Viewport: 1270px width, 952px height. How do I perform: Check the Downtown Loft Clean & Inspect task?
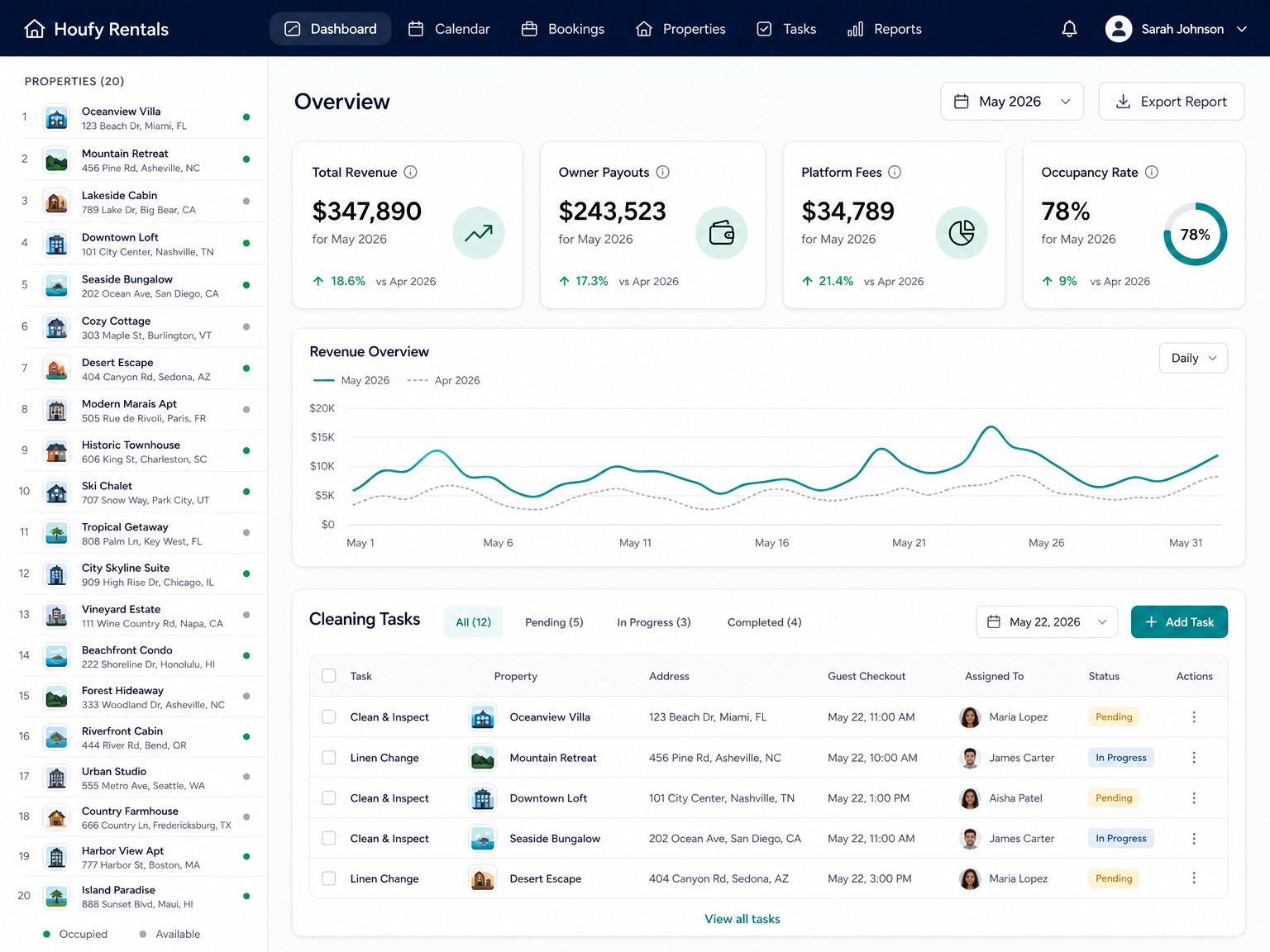point(329,798)
